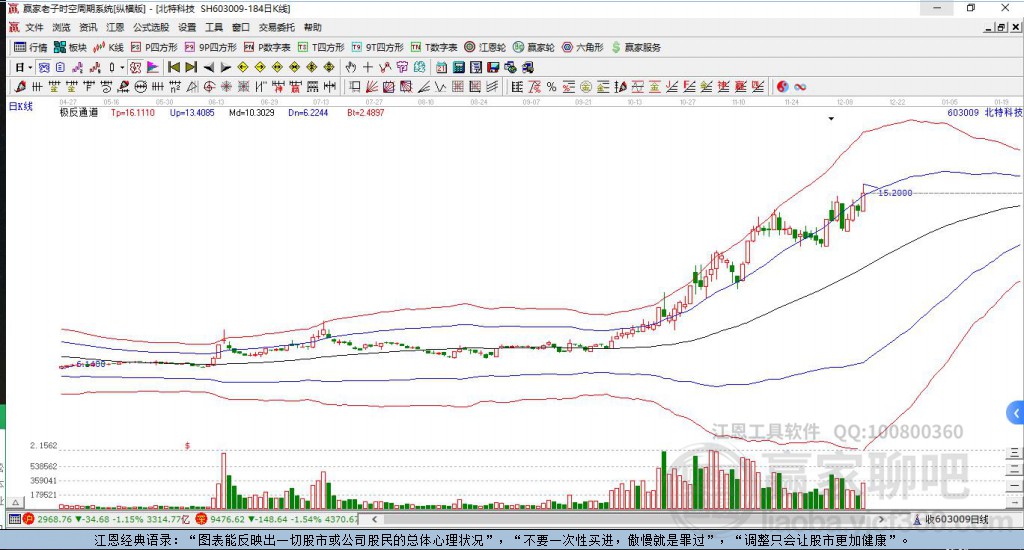Expand the 日 period dropdown
1024x550 pixels.
pos(30,67)
